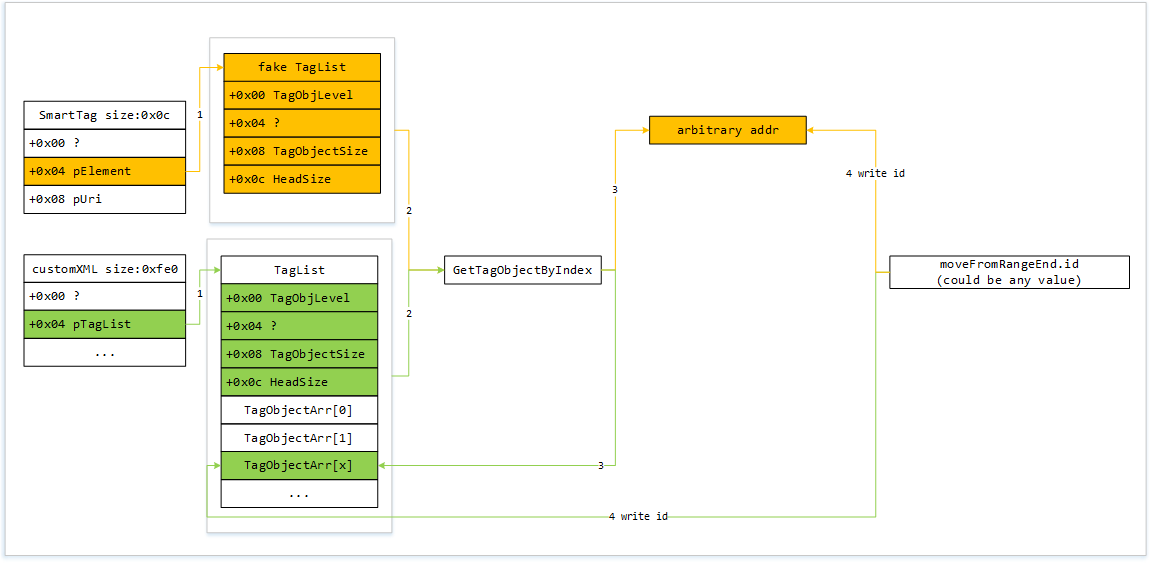The image size is (1152, 563).
Task: Click the customXML size:0xfe0 header
Action: coord(104,269)
